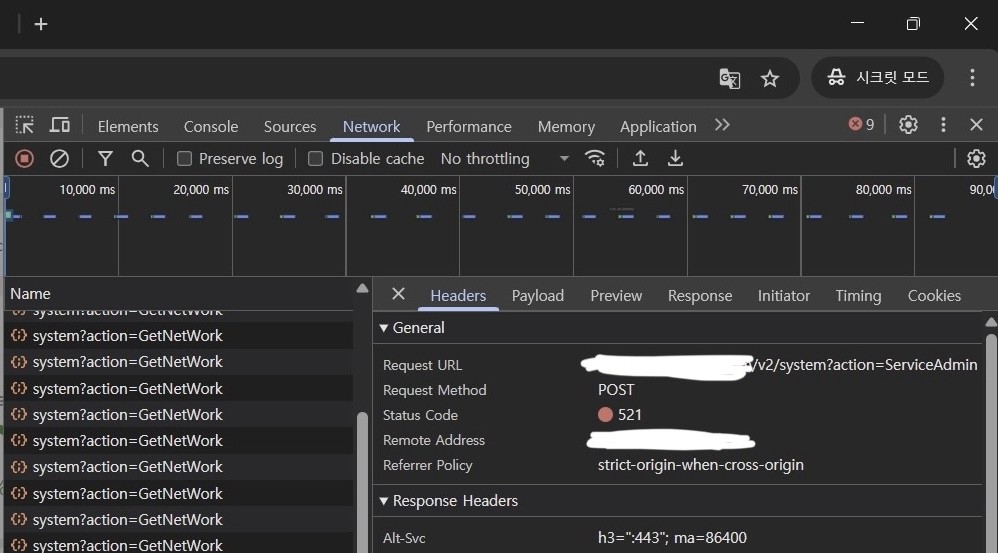The height and width of the screenshot is (553, 998).
Task: Open the Payload tab
Action: click(x=537, y=295)
